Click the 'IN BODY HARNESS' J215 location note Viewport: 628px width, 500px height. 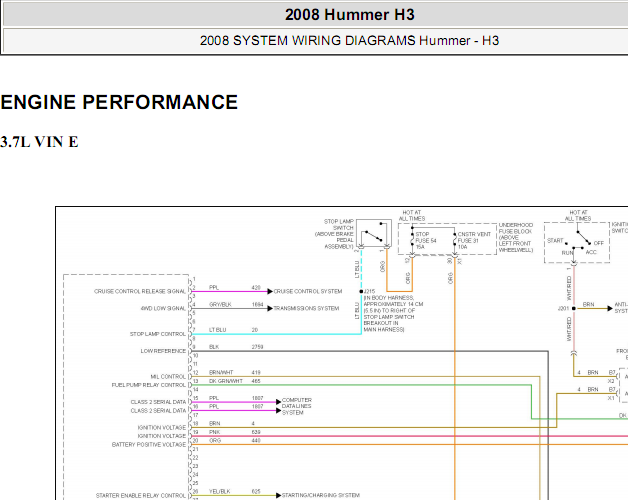pyautogui.click(x=393, y=314)
